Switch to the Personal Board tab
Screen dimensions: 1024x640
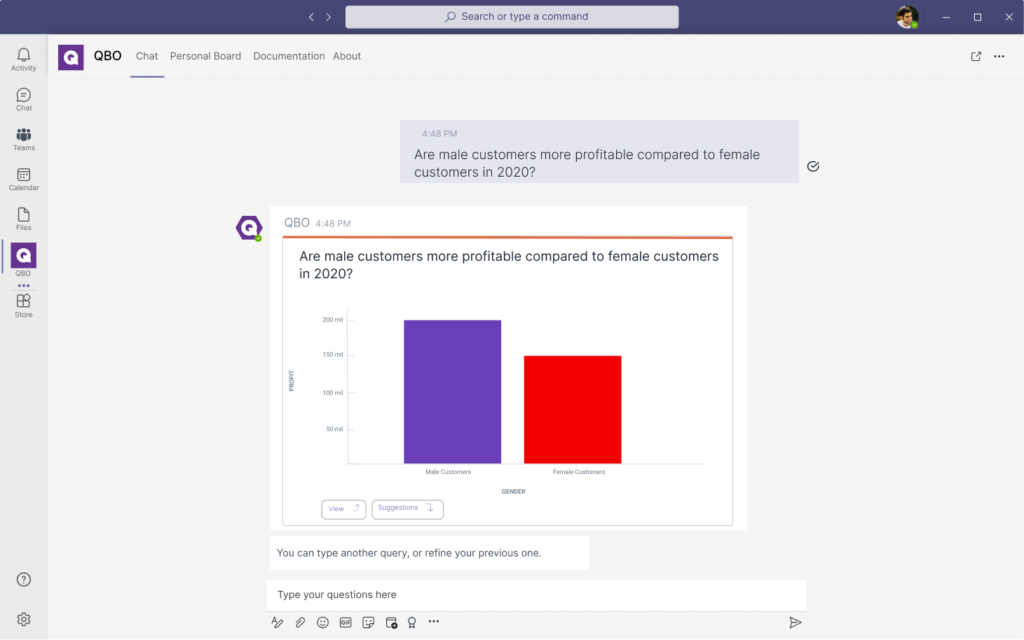point(205,56)
